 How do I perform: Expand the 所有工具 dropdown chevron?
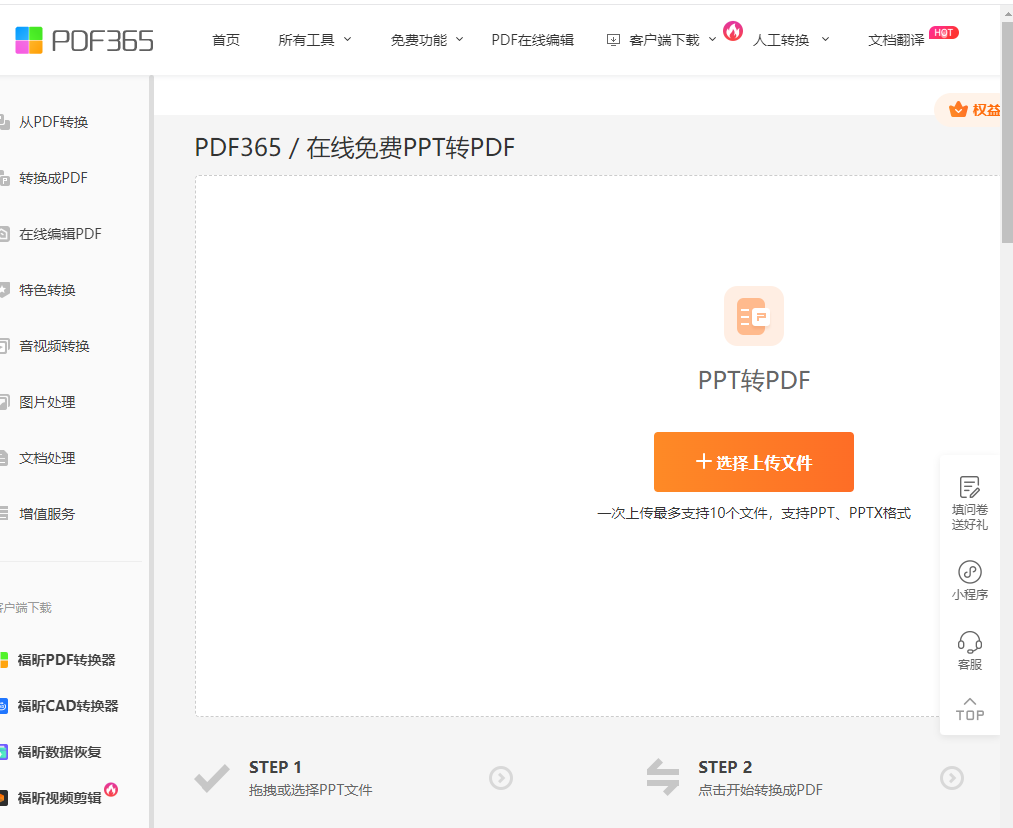pos(348,39)
